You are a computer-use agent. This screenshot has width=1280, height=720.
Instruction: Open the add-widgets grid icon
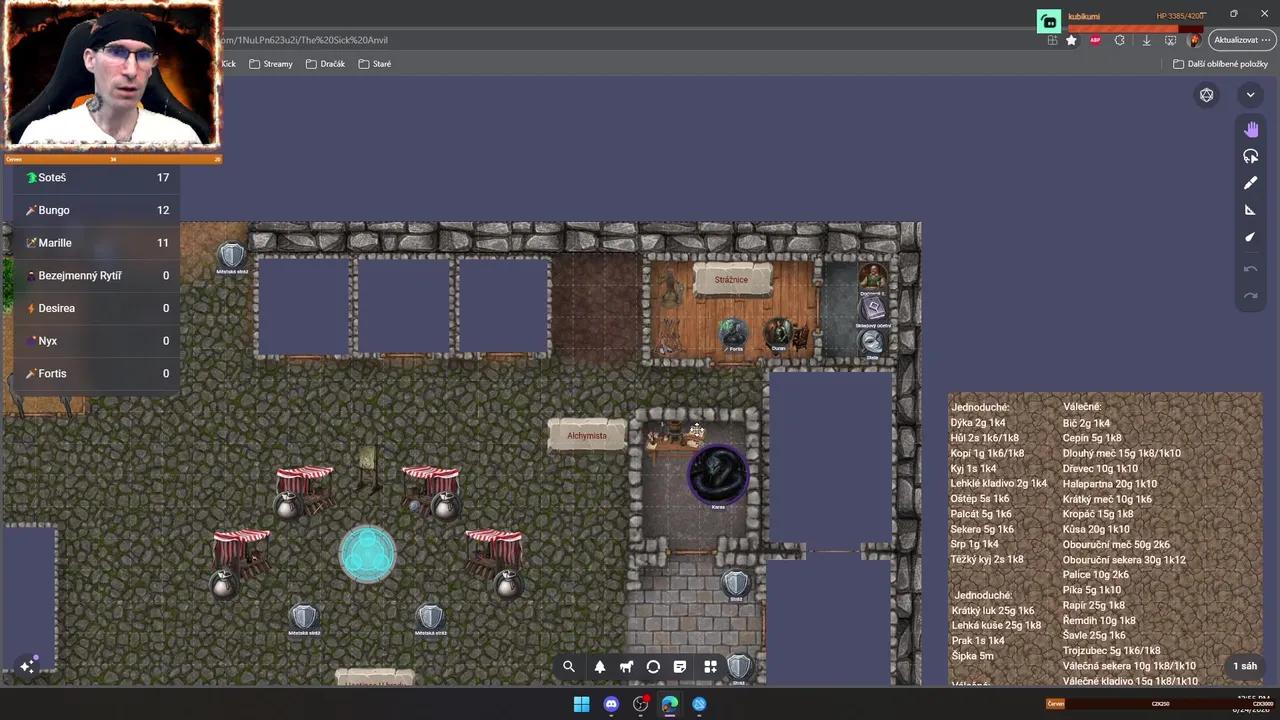(710, 667)
